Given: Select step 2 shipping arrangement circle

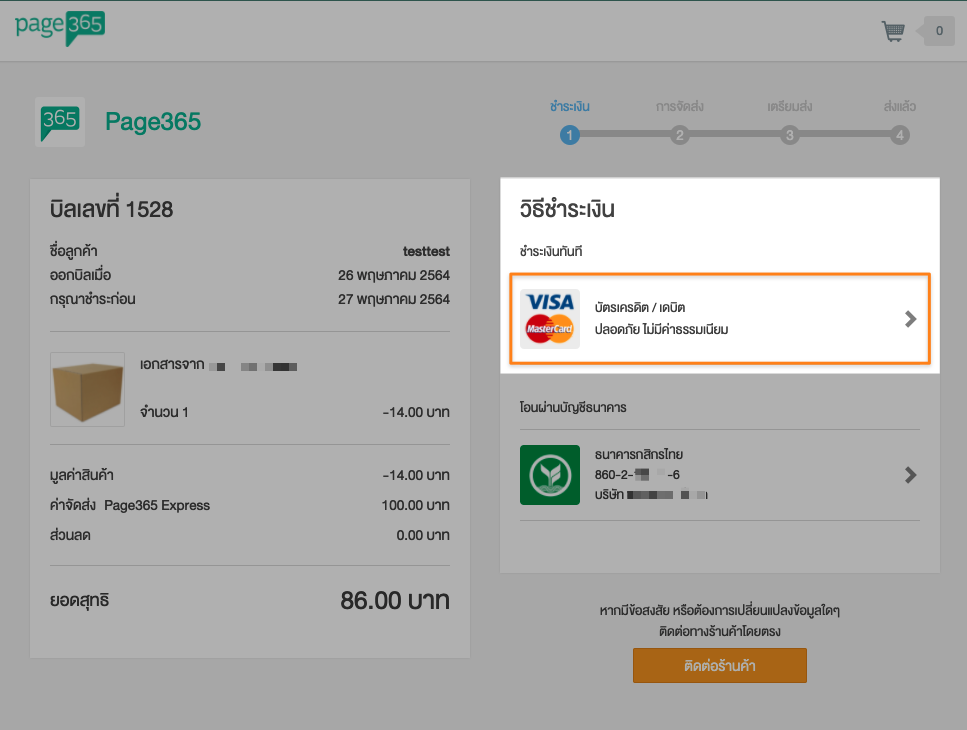Looking at the screenshot, I should (x=680, y=135).
